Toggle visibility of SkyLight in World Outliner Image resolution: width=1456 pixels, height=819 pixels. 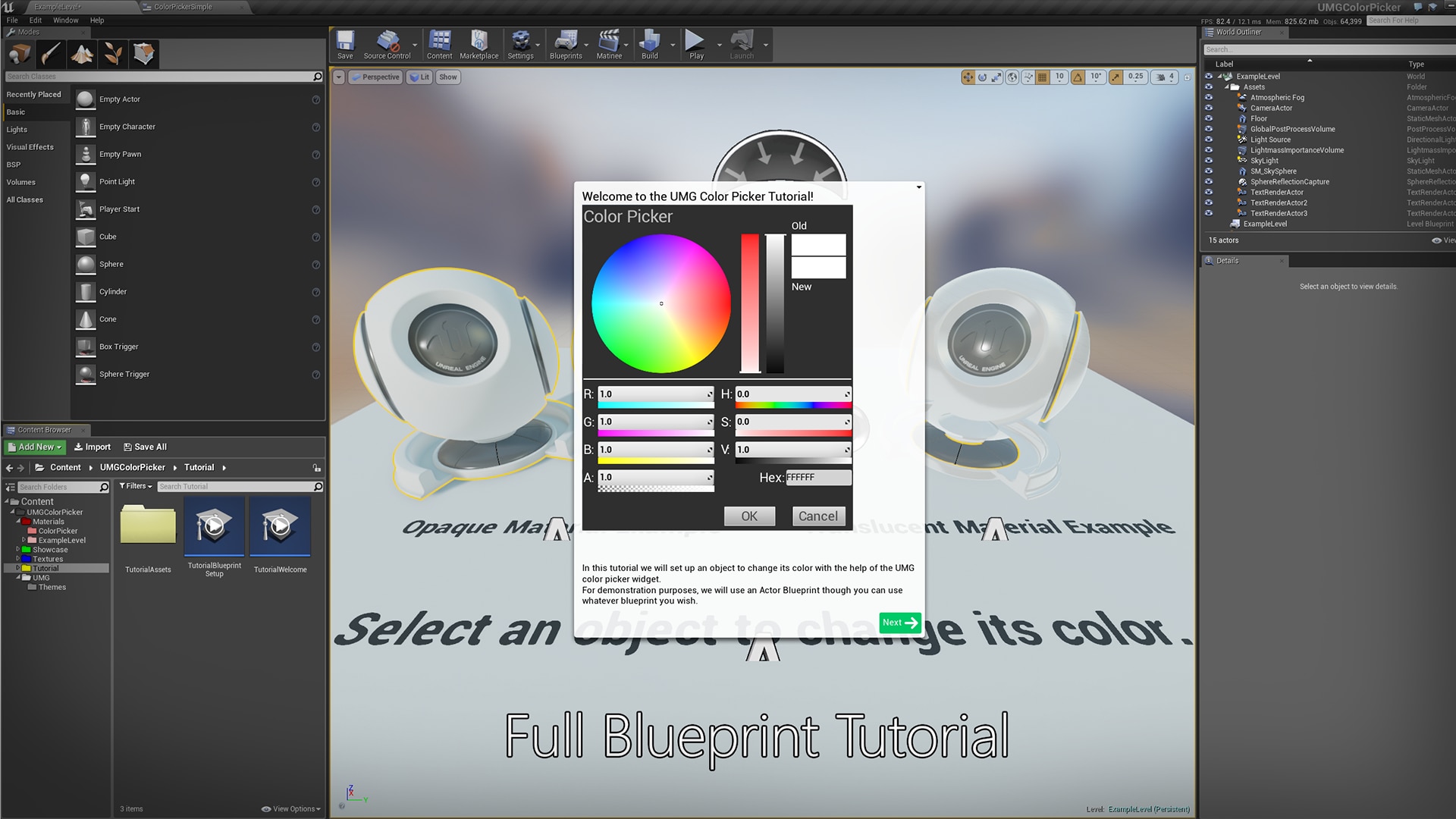click(1210, 160)
